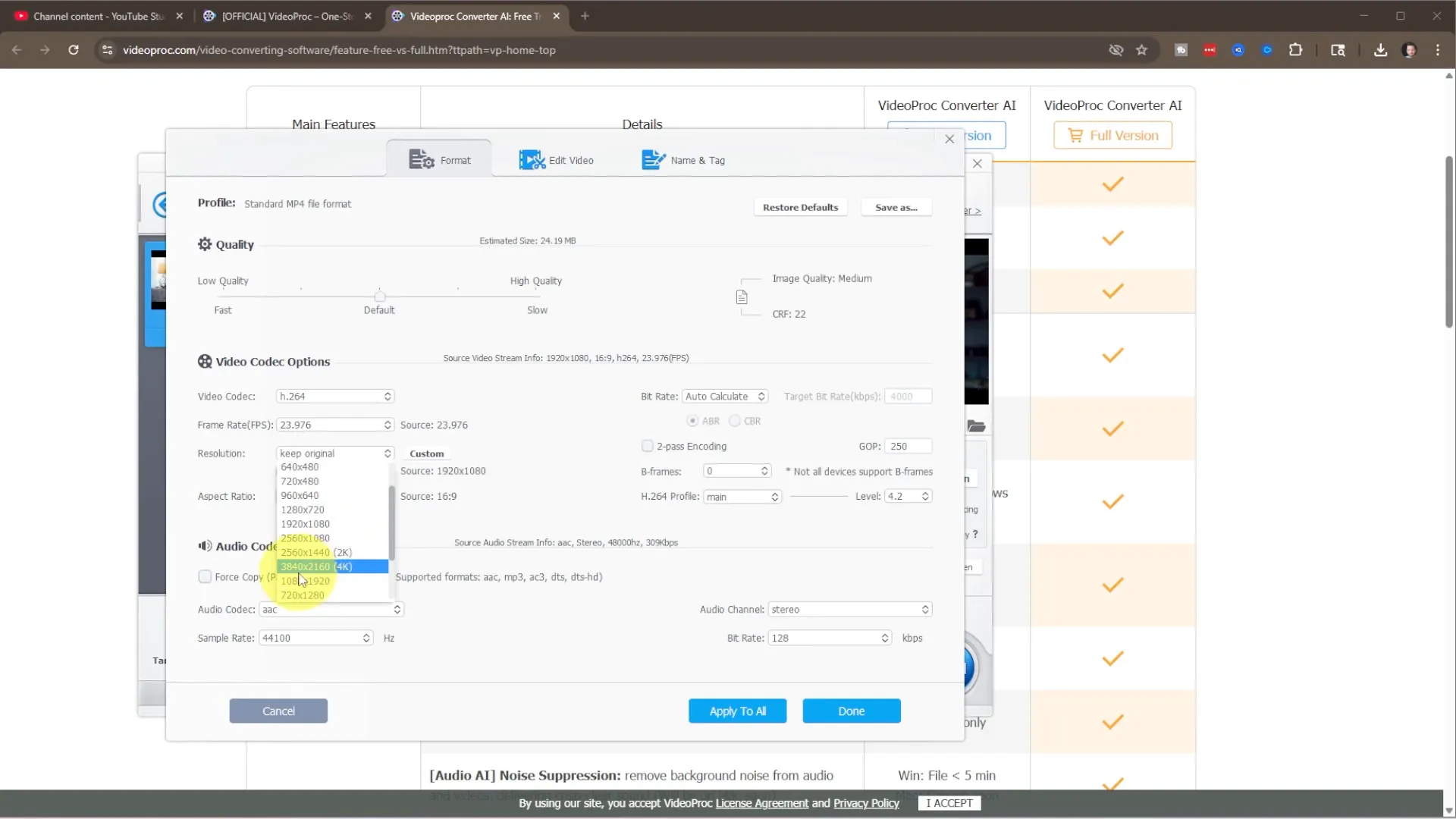Open the B-frames stepper dropdown
Viewport: 1456px width, 819px height.
[737, 472]
